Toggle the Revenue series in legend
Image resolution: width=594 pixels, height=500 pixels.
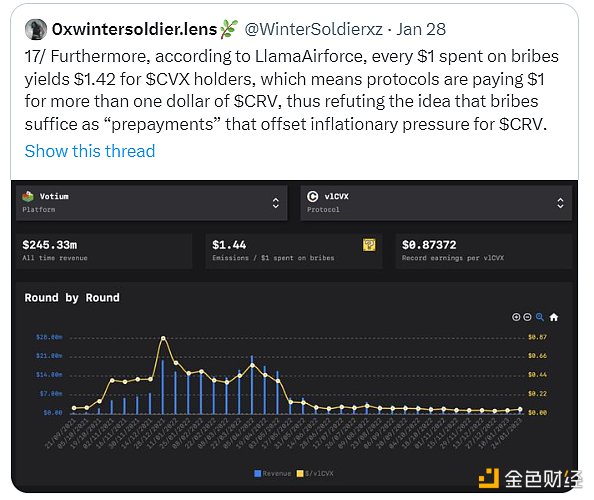coord(273,473)
